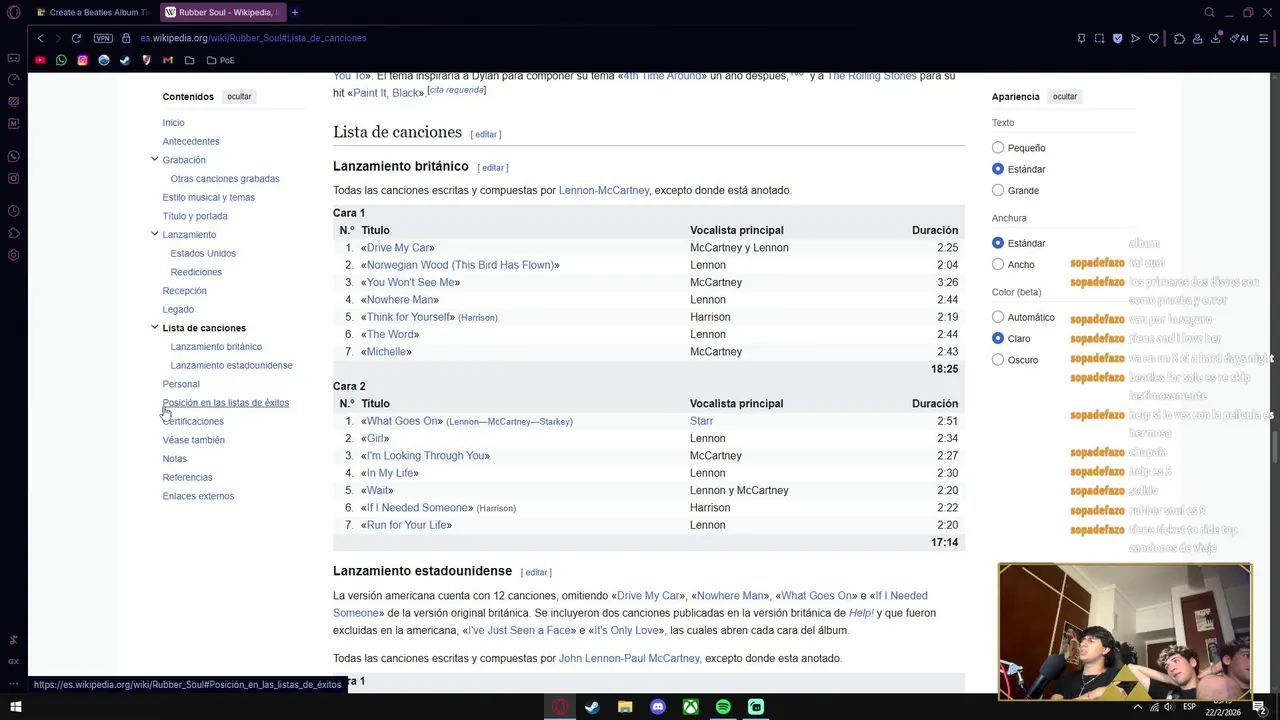Collapse the Grabación contents section

pos(154,159)
